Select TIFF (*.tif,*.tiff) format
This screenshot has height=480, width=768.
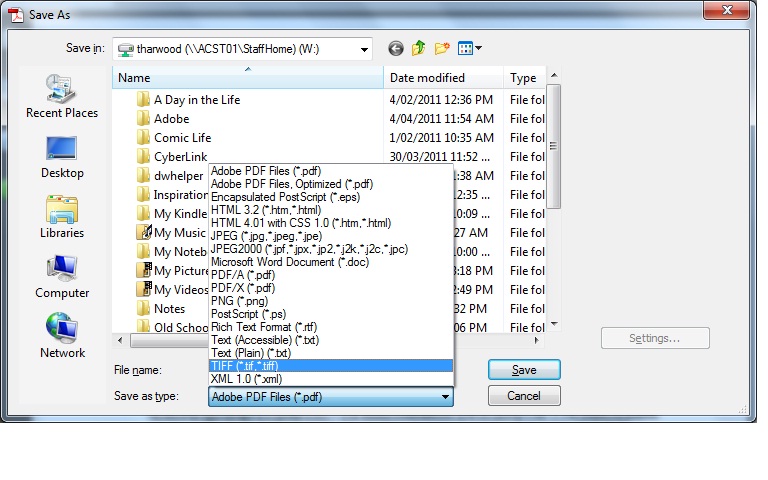click(330, 366)
